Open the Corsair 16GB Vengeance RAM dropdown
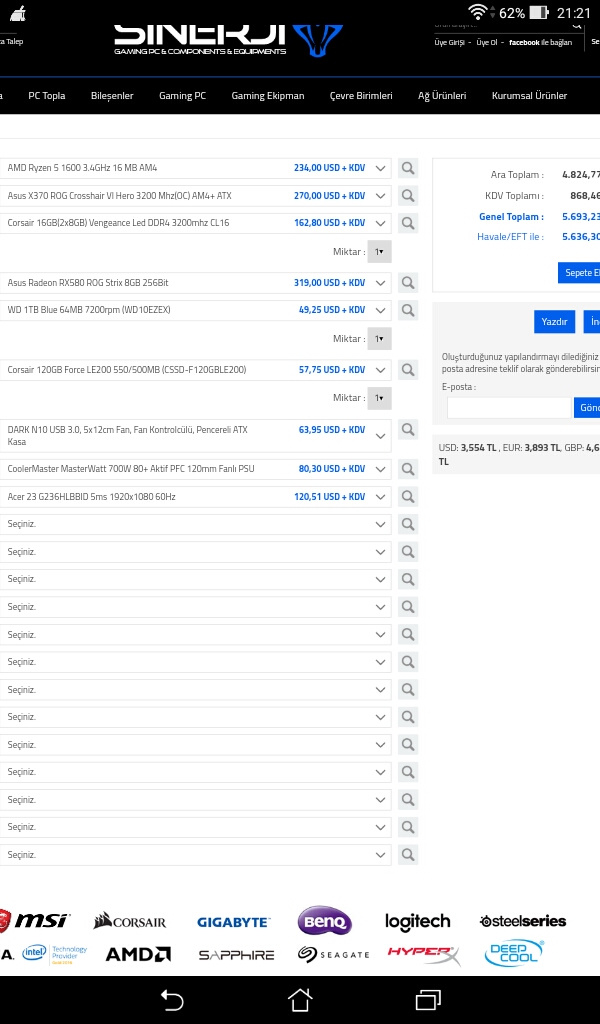 point(380,223)
